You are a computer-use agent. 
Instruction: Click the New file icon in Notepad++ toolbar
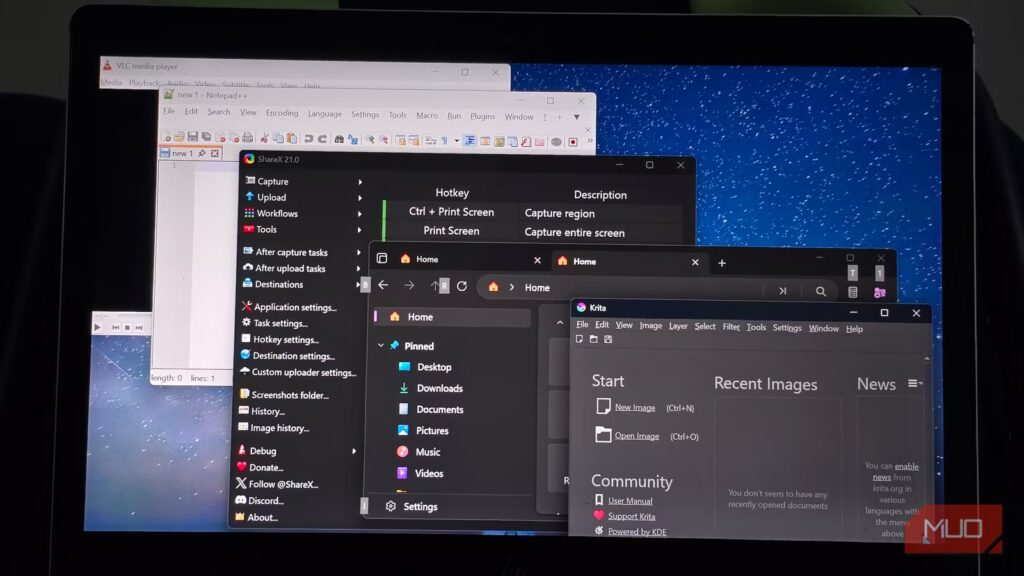(x=166, y=136)
